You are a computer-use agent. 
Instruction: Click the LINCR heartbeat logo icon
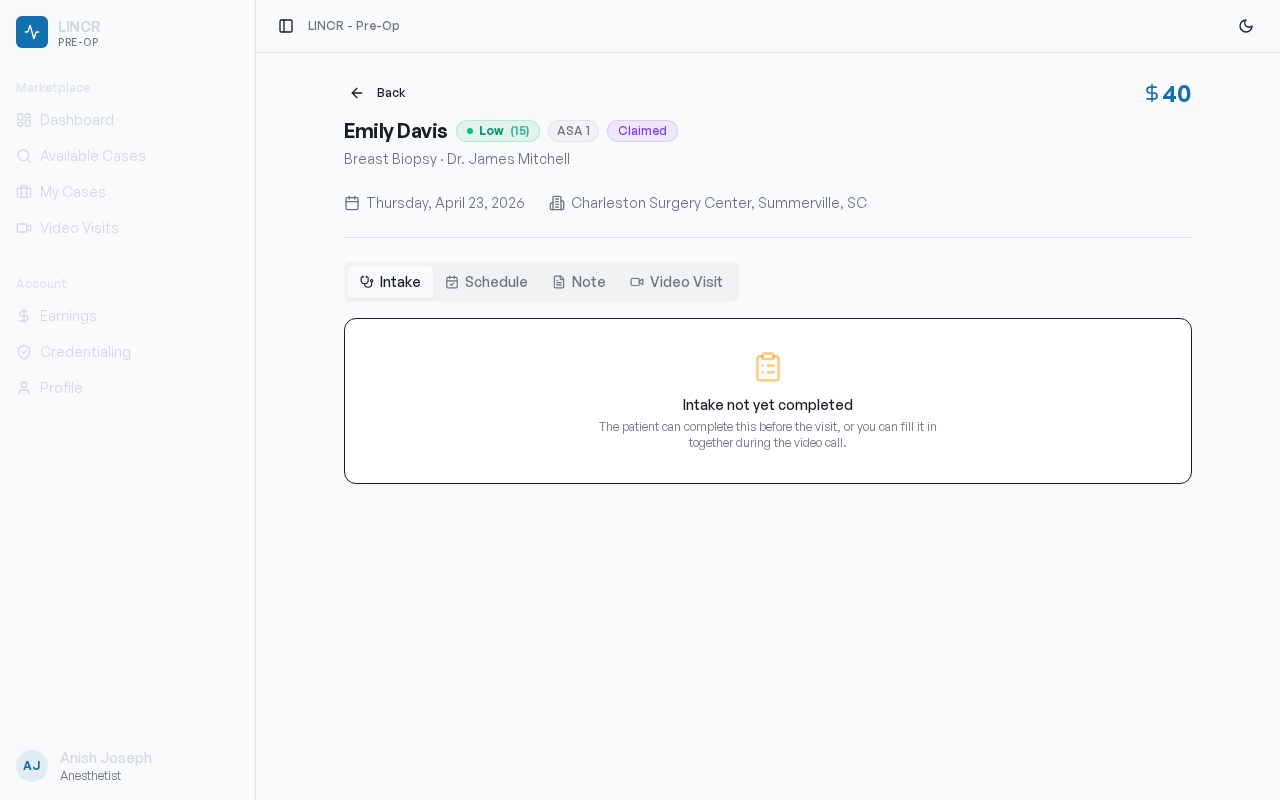(x=32, y=32)
